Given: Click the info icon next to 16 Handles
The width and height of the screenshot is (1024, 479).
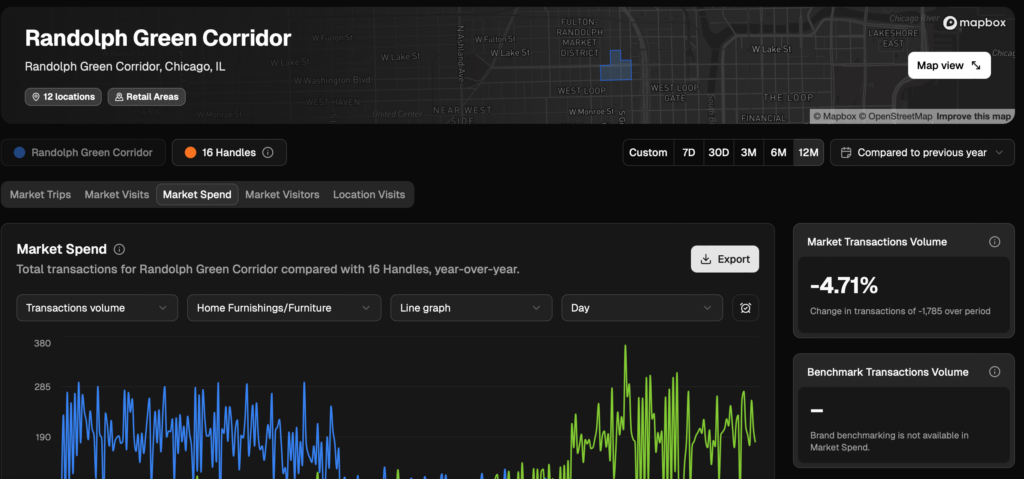Looking at the screenshot, I should 267,152.
